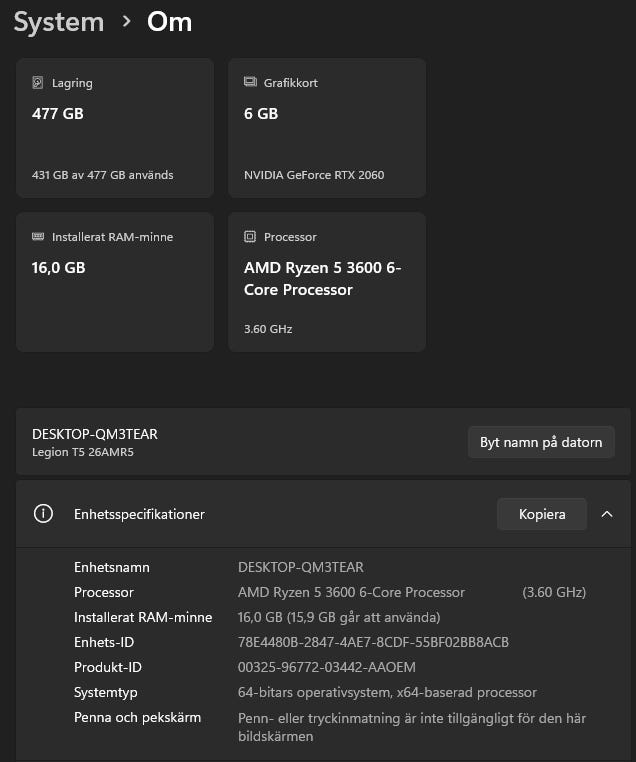The height and width of the screenshot is (762, 636).
Task: Collapse the Enhetsspecifikationer section chevron
Action: 607,514
